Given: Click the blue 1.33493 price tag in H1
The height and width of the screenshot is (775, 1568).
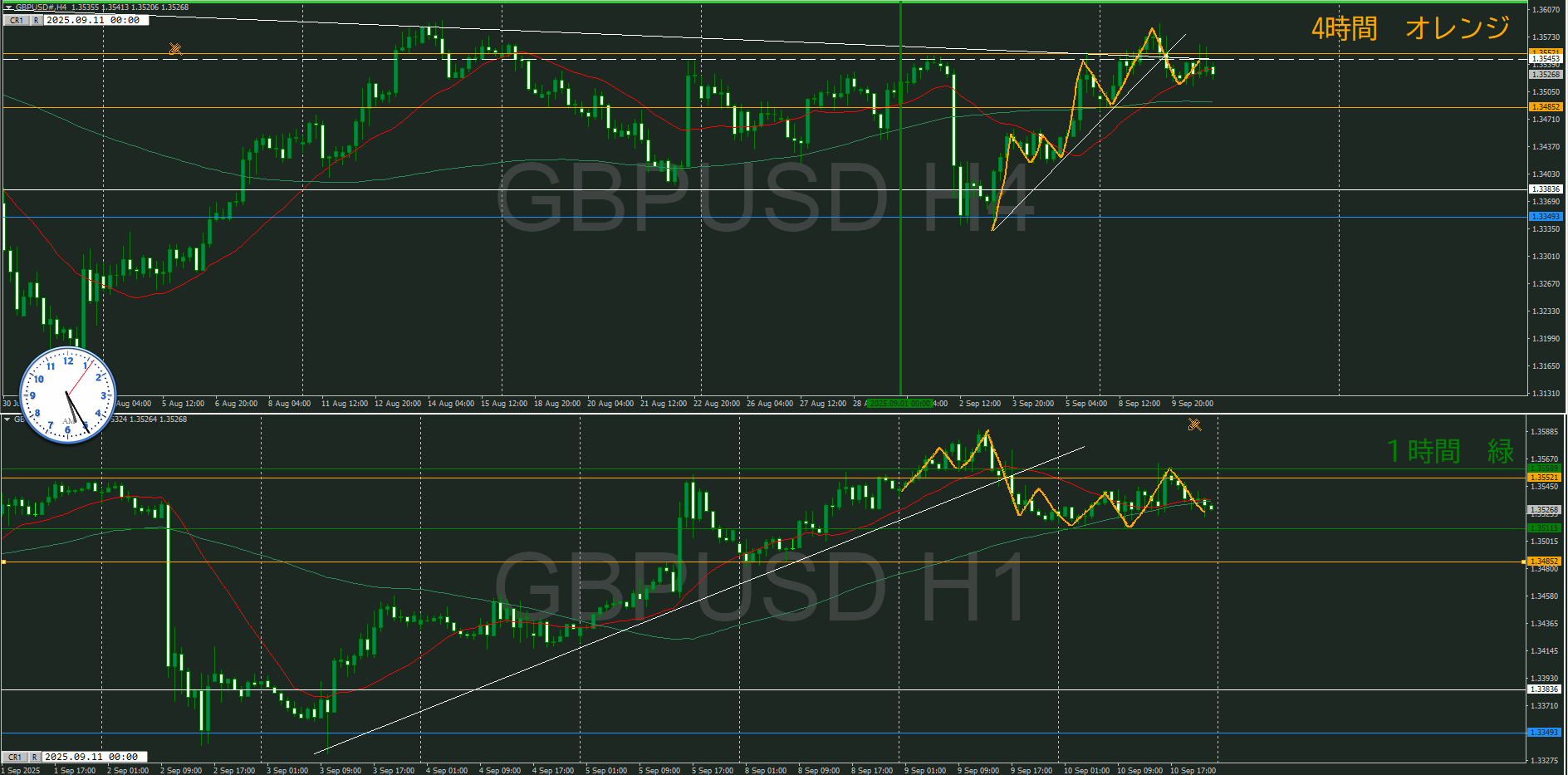Looking at the screenshot, I should point(1545,733).
